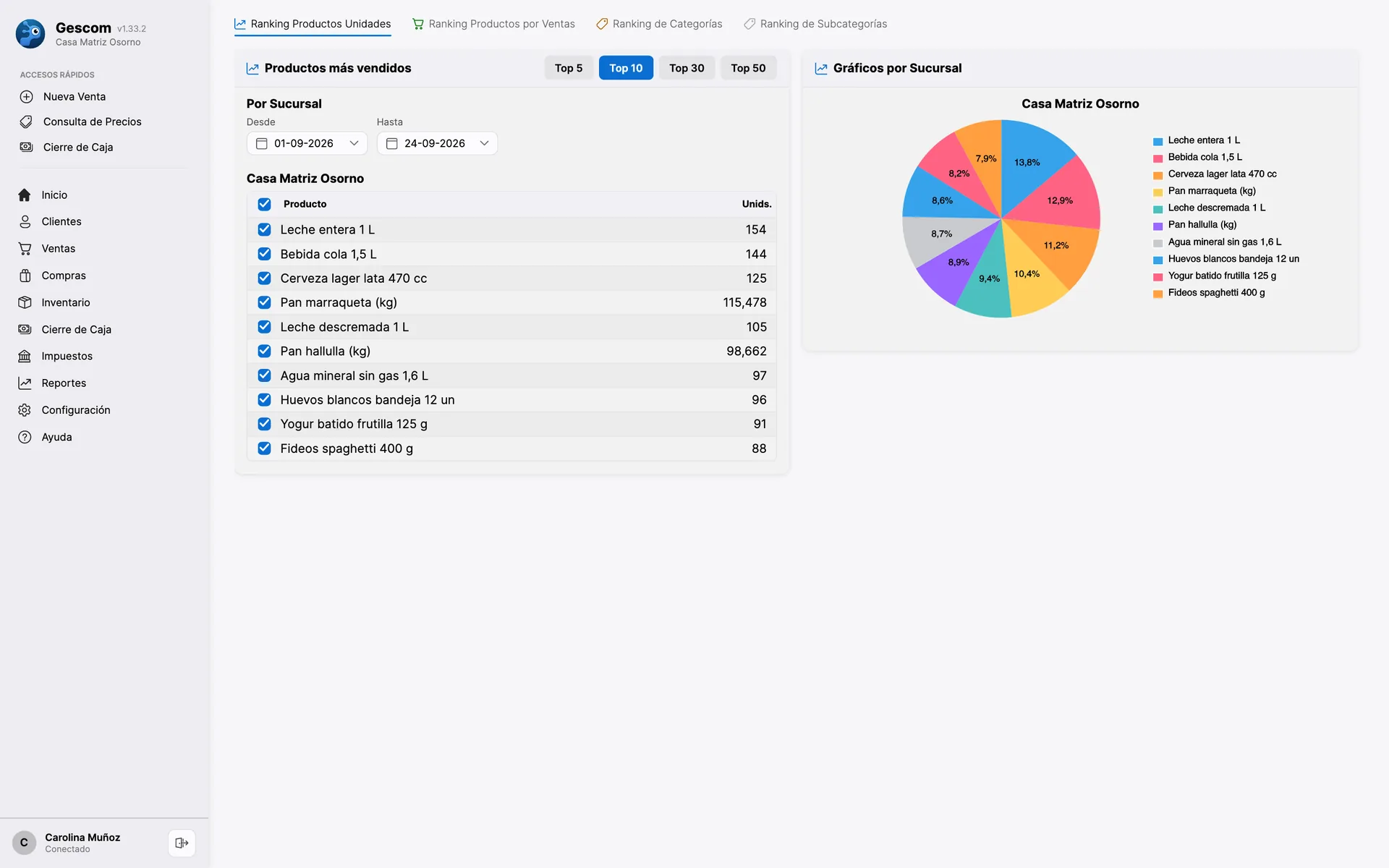Click the Cierre de Caja quick access icon

coord(26,147)
